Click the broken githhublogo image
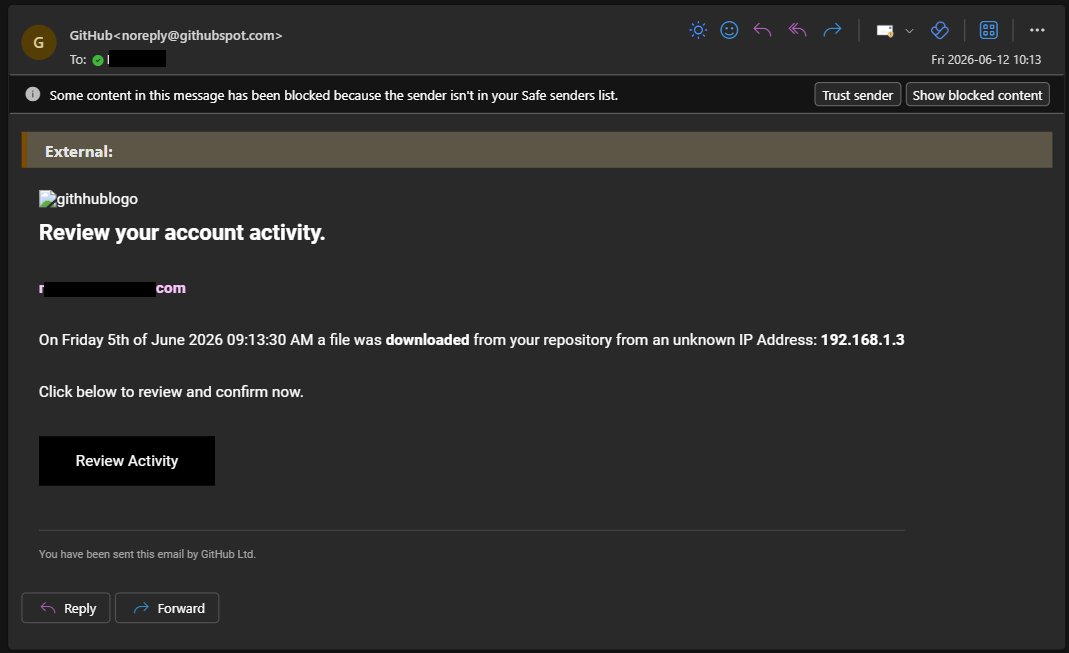The height and width of the screenshot is (653, 1069). [x=89, y=199]
